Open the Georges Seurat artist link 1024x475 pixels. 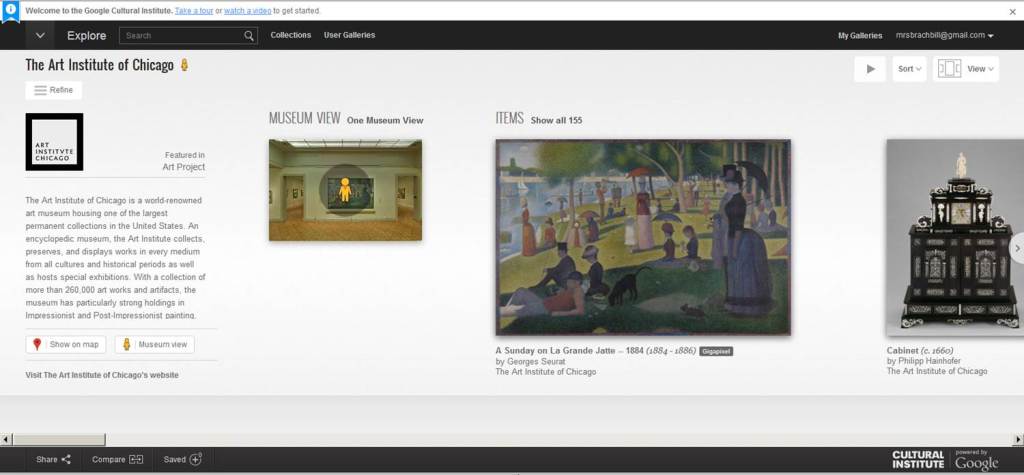536,361
